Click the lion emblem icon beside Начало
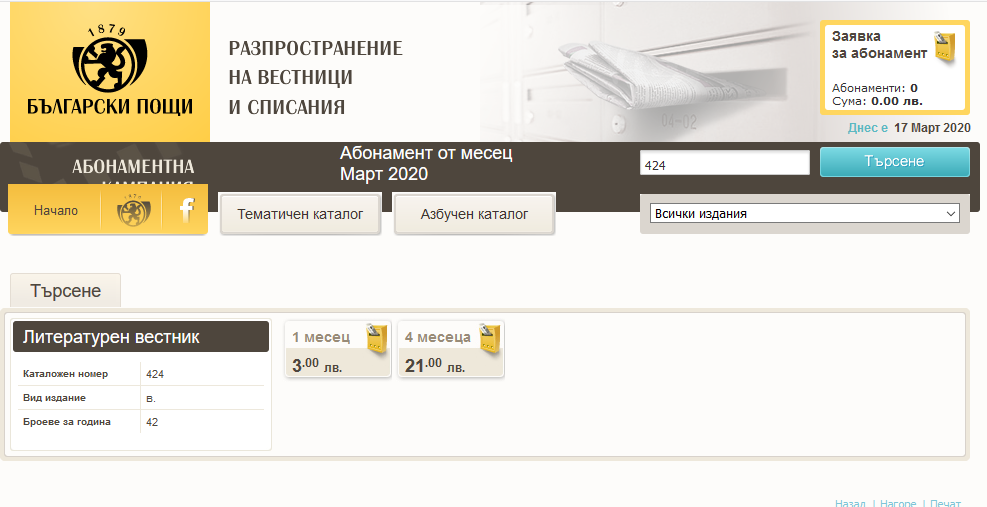The width and height of the screenshot is (987, 507). [x=134, y=210]
